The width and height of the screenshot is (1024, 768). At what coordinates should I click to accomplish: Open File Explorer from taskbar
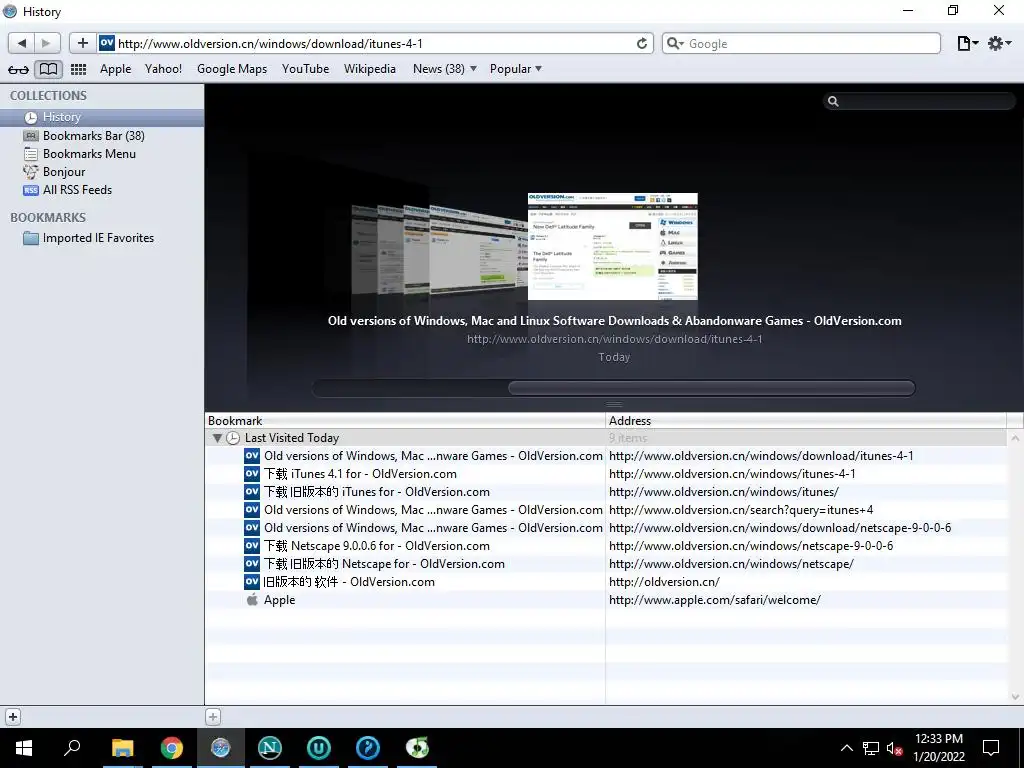(x=122, y=748)
